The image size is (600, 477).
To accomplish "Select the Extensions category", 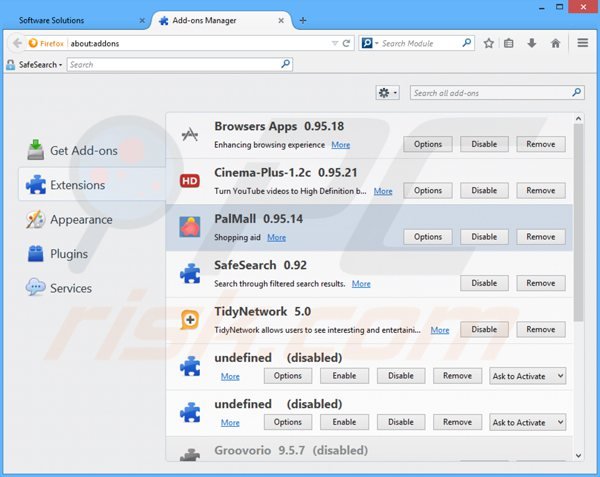I will tap(92, 185).
